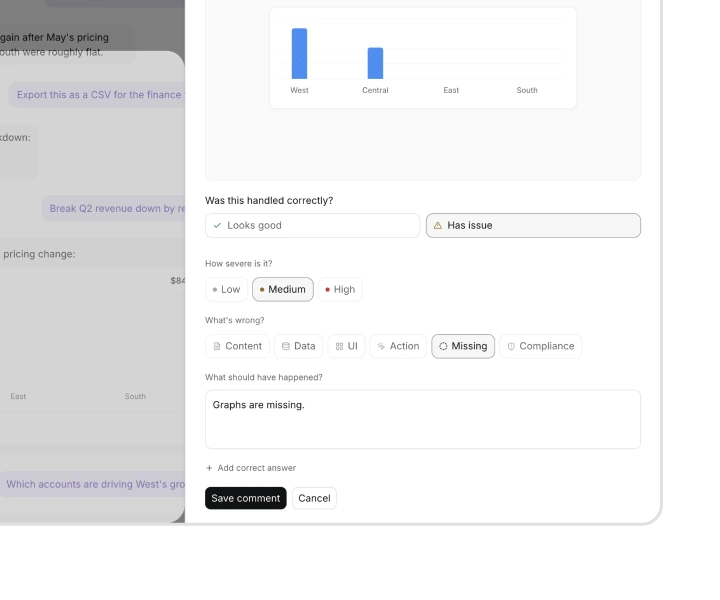Click the East axis label in panel chart
The height and width of the screenshot is (600, 720).
click(451, 90)
